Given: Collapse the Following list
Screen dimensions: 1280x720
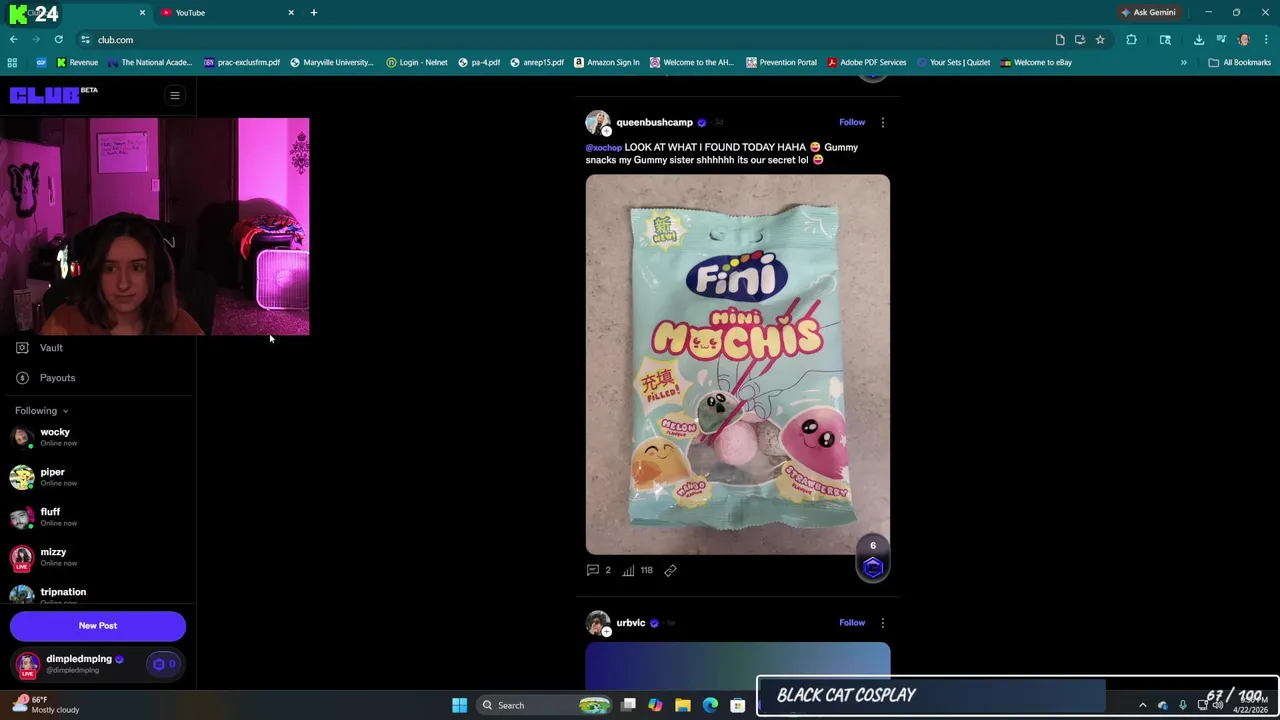Looking at the screenshot, I should click(42, 411).
